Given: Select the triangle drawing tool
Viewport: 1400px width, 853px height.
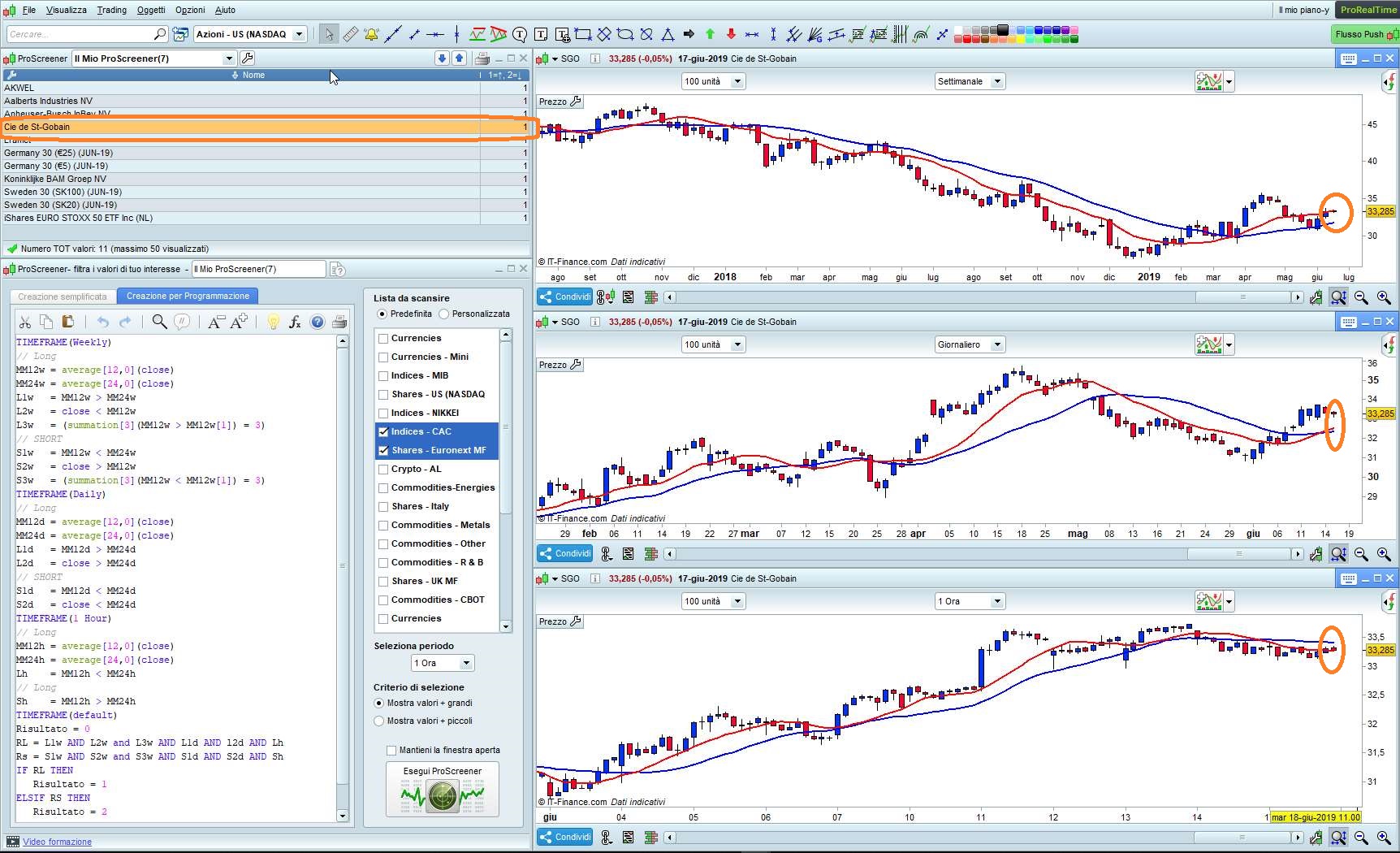Looking at the screenshot, I should pos(668,34).
